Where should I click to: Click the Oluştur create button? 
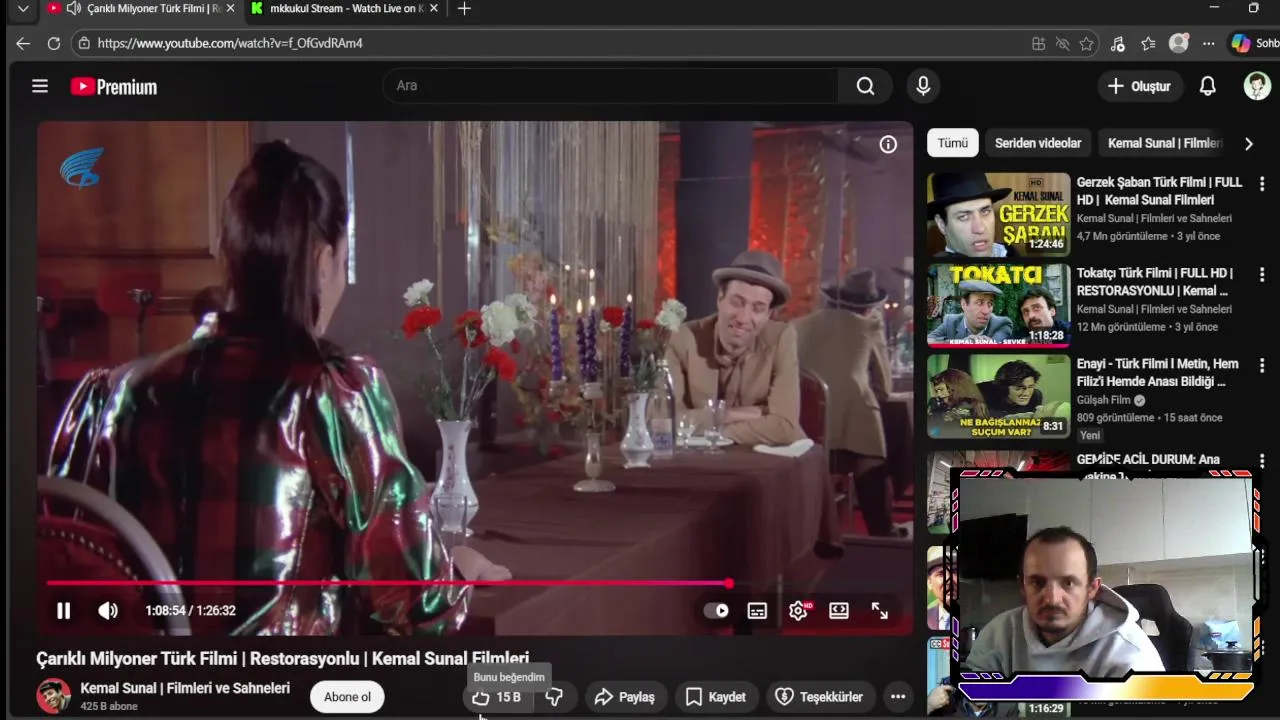[x=1138, y=86]
